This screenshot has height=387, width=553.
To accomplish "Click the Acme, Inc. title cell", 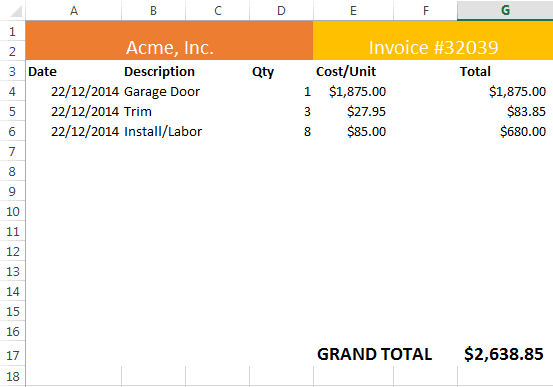I will click(x=169, y=41).
